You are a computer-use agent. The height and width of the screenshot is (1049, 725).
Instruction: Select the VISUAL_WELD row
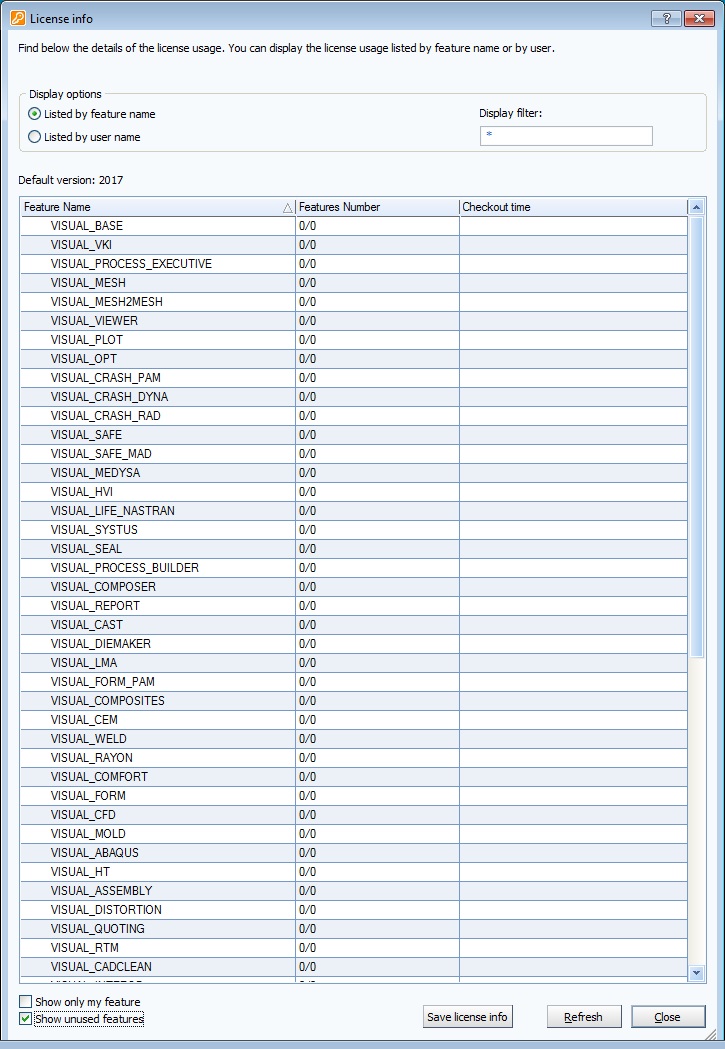pyautogui.click(x=354, y=739)
